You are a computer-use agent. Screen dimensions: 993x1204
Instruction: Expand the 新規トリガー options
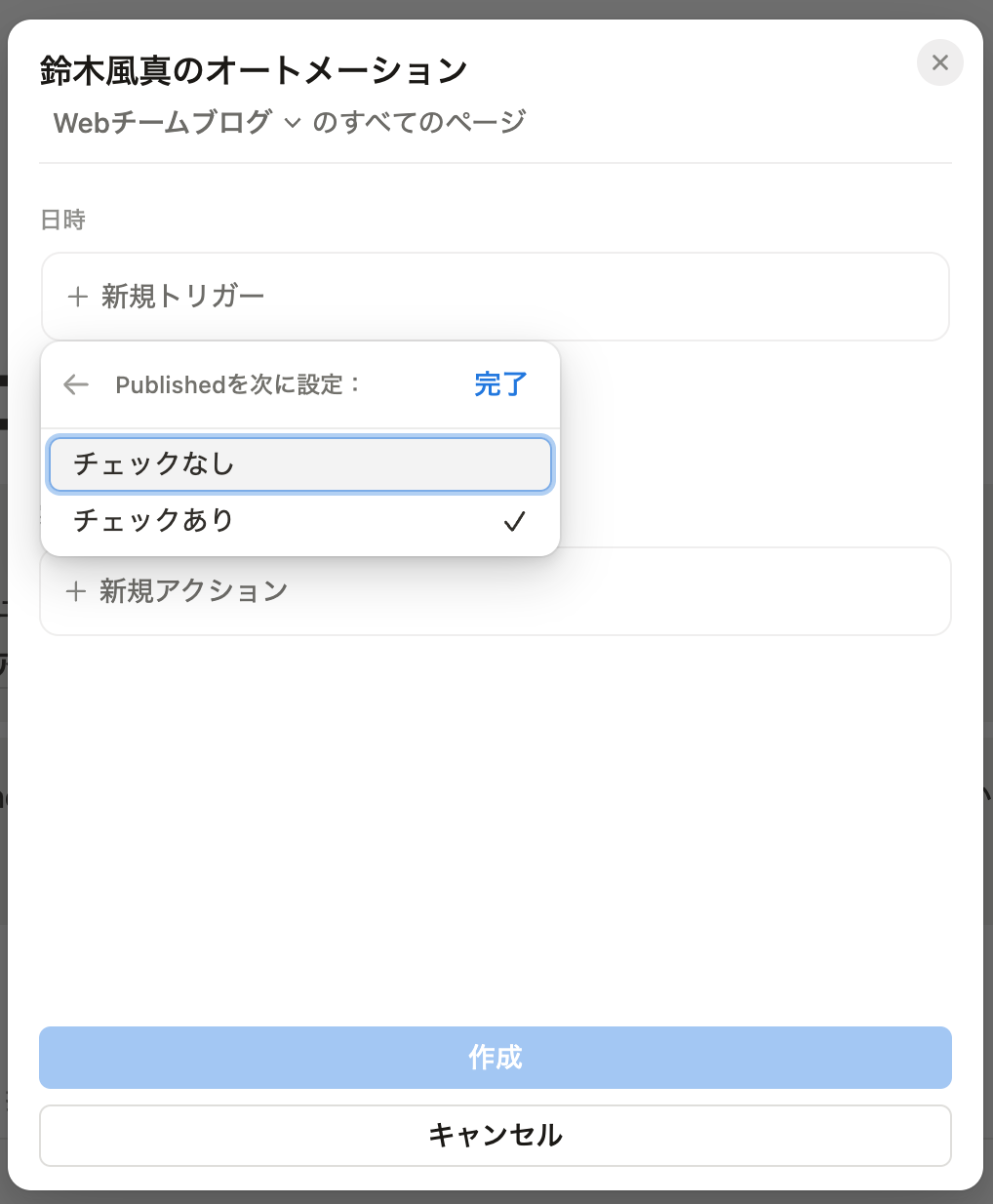[x=180, y=297]
